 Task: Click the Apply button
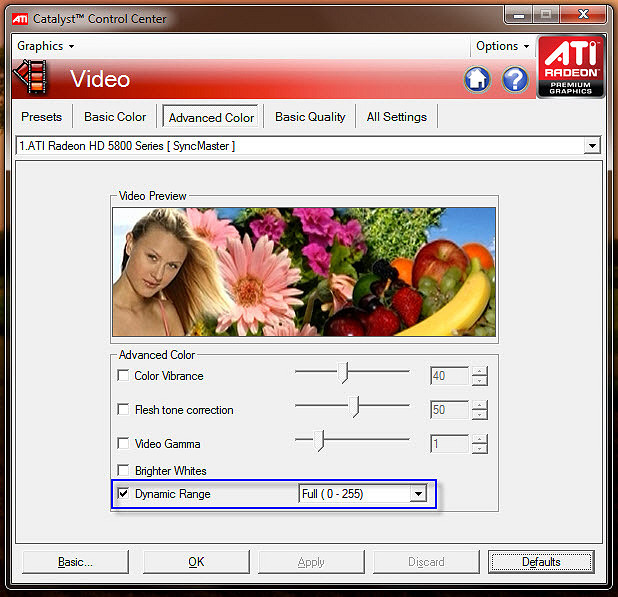pos(311,562)
